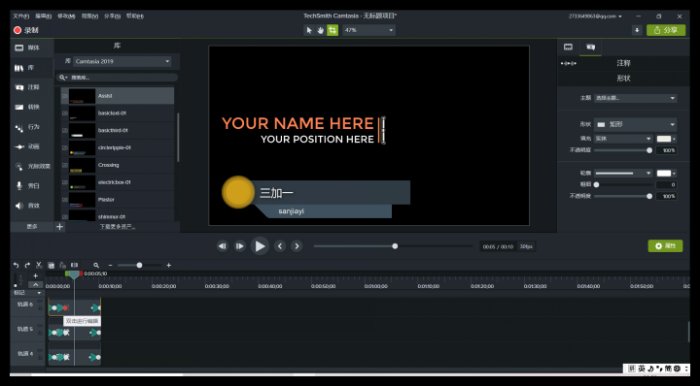Toggle checkbox beside basictext-01 library item
700x386 pixels.
coord(65,113)
